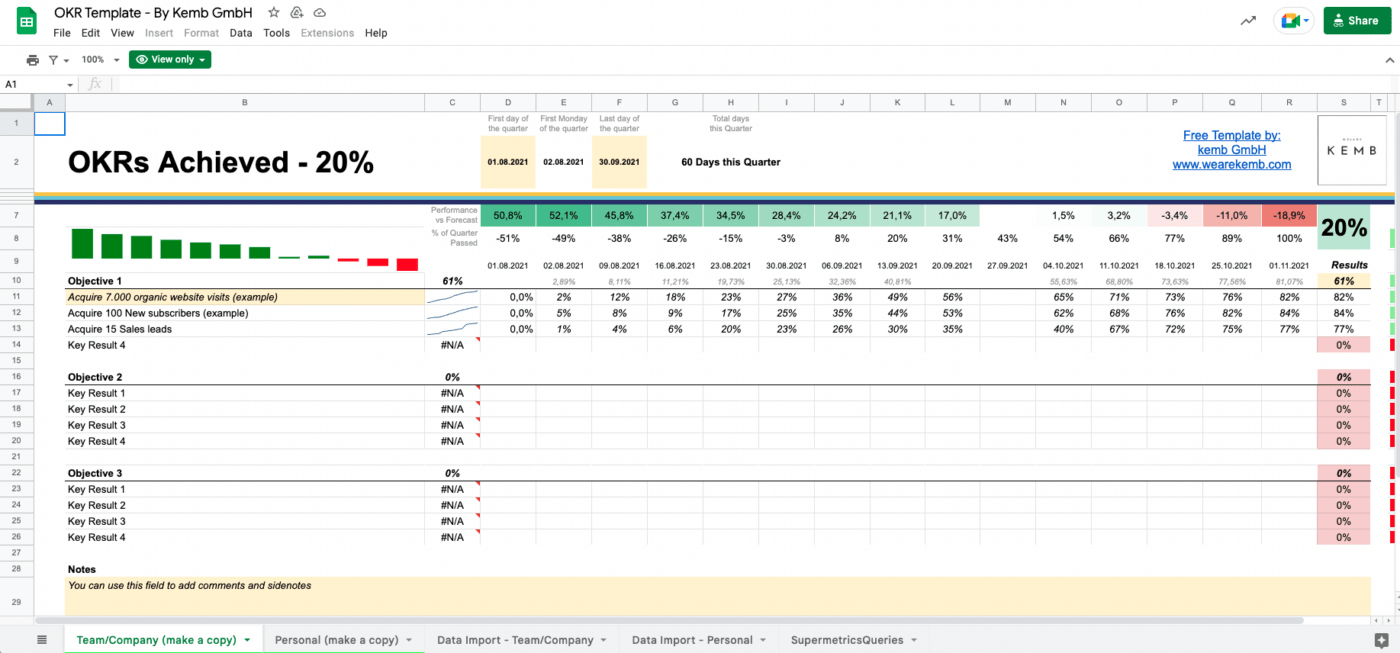Open the activity trend icon near Share

pos(1248,21)
